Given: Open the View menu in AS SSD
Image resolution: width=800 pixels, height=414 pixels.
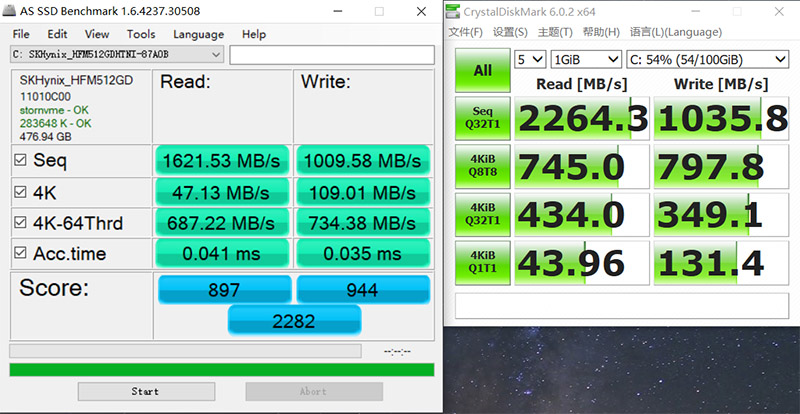Looking at the screenshot, I should (x=97, y=34).
